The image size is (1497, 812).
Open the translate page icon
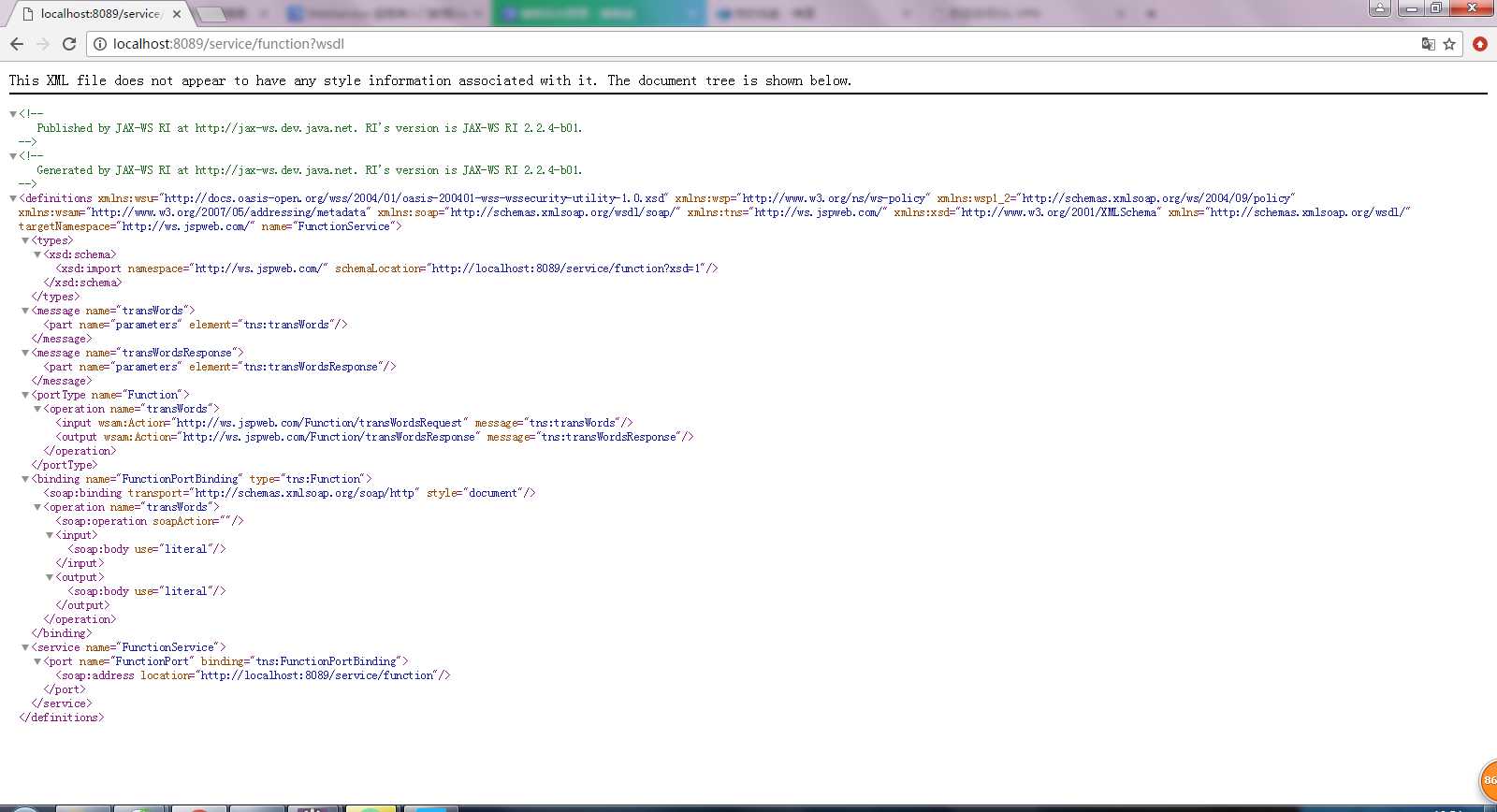click(1428, 44)
